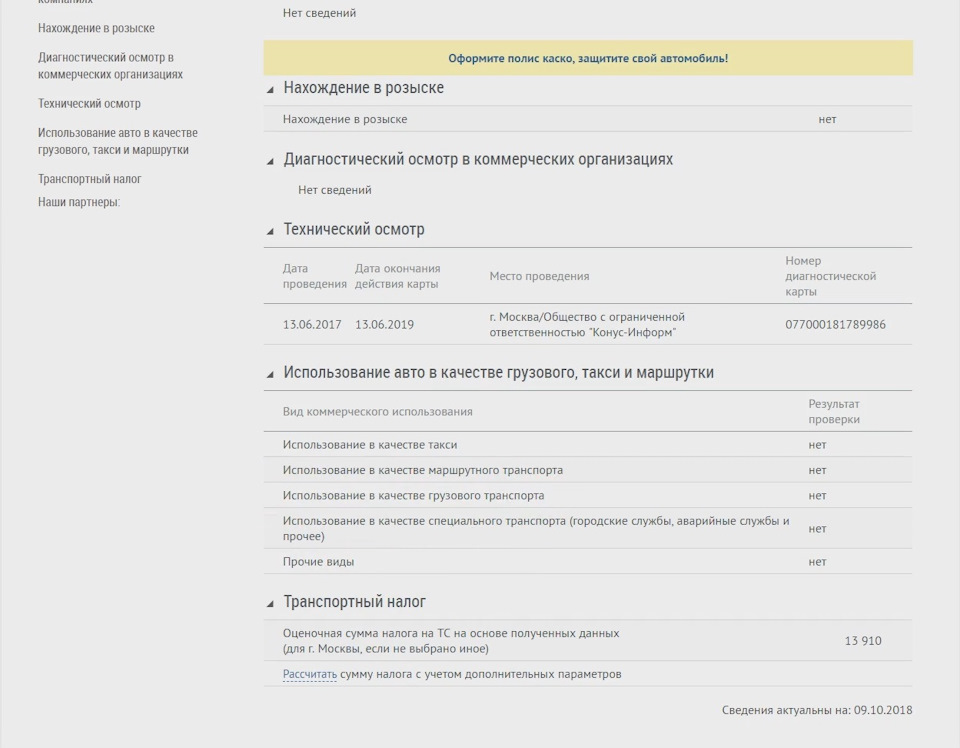Click diagnostic card number 077000181789986
Viewport: 960px width, 748px height.
click(836, 324)
